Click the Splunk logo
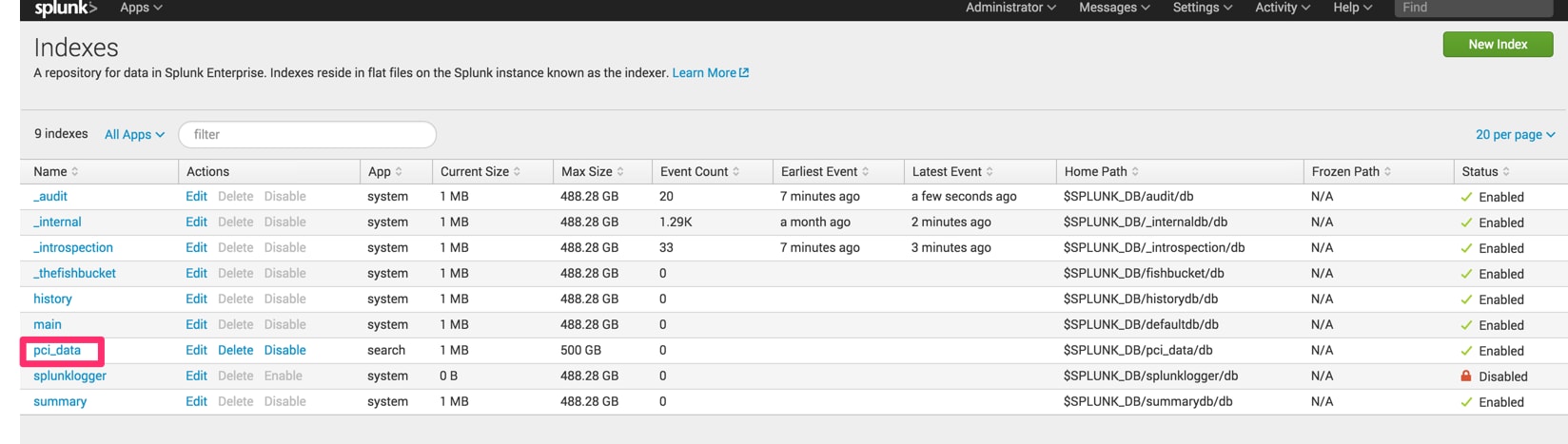The height and width of the screenshot is (444, 1568). 66,8
